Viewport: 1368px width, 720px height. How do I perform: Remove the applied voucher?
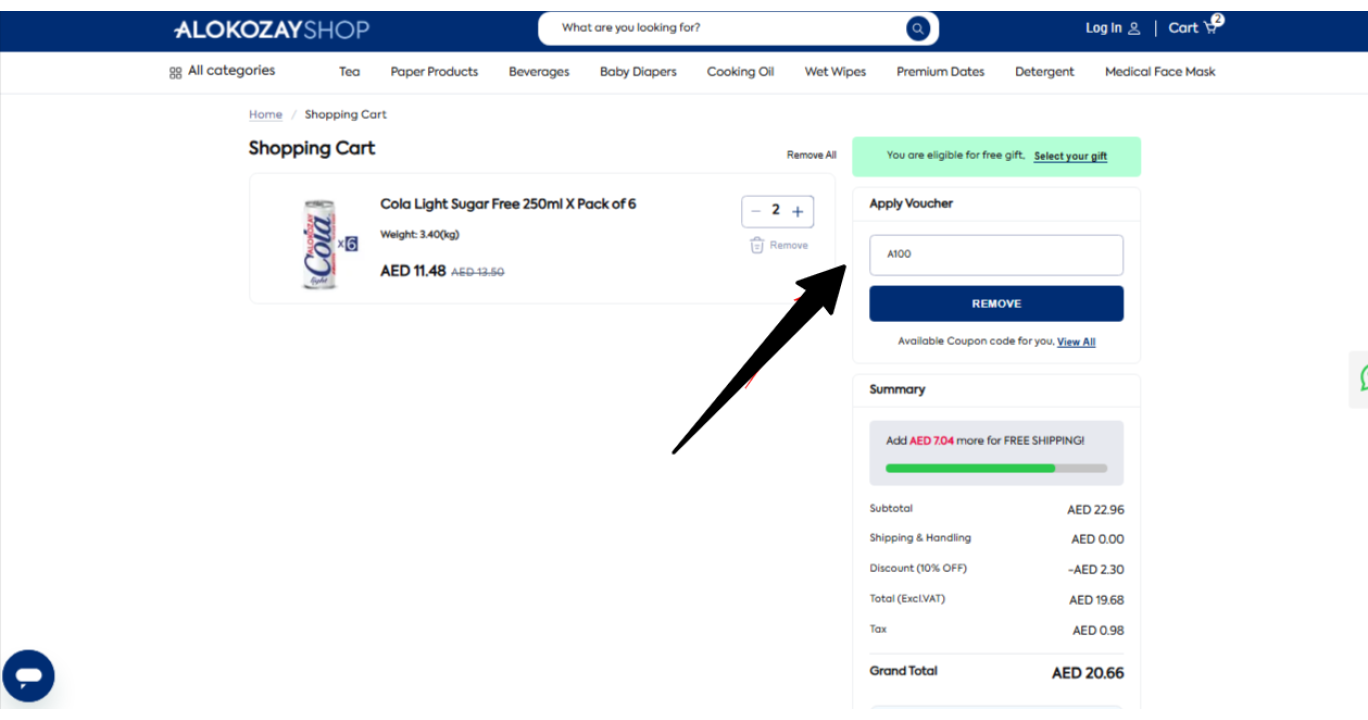click(996, 304)
